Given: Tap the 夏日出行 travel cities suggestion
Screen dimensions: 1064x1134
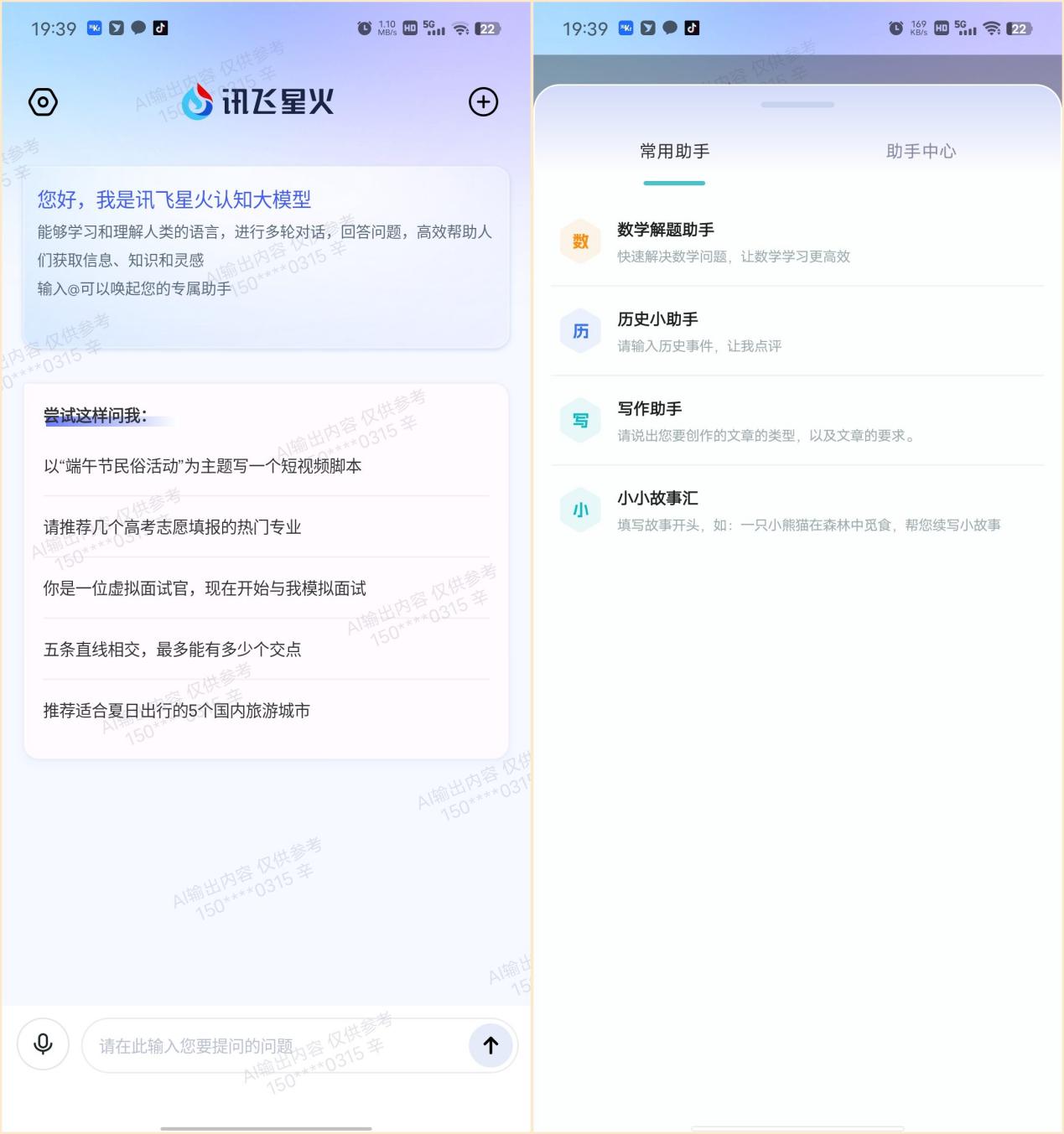Looking at the screenshot, I should [x=266, y=711].
